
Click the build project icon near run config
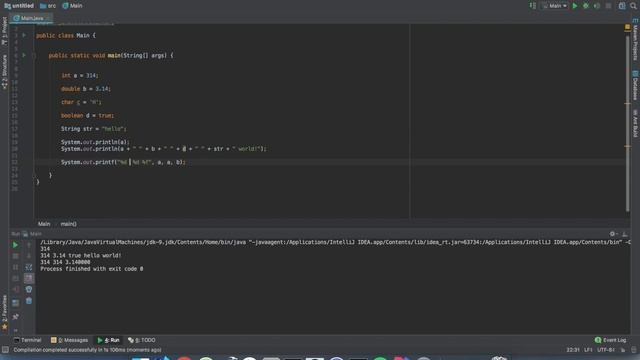click(533, 6)
